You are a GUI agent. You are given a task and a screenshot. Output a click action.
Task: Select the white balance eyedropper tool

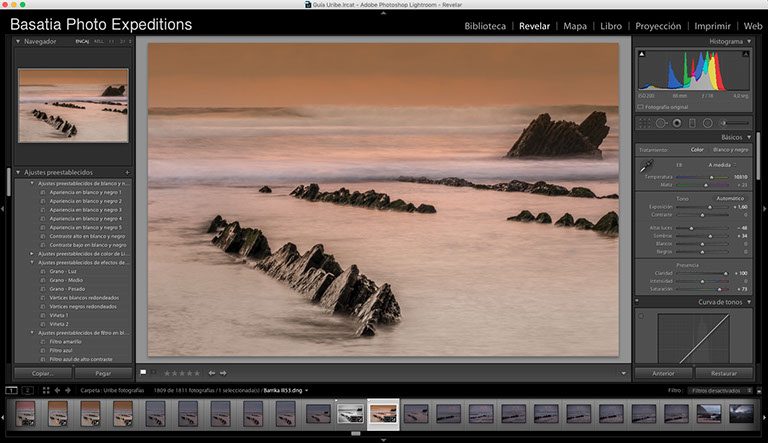click(x=647, y=165)
